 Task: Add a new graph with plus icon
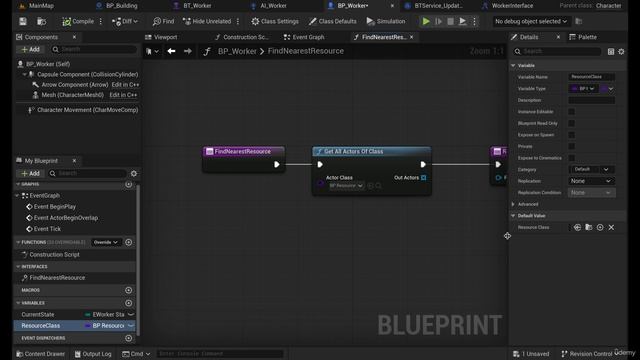pyautogui.click(x=129, y=184)
